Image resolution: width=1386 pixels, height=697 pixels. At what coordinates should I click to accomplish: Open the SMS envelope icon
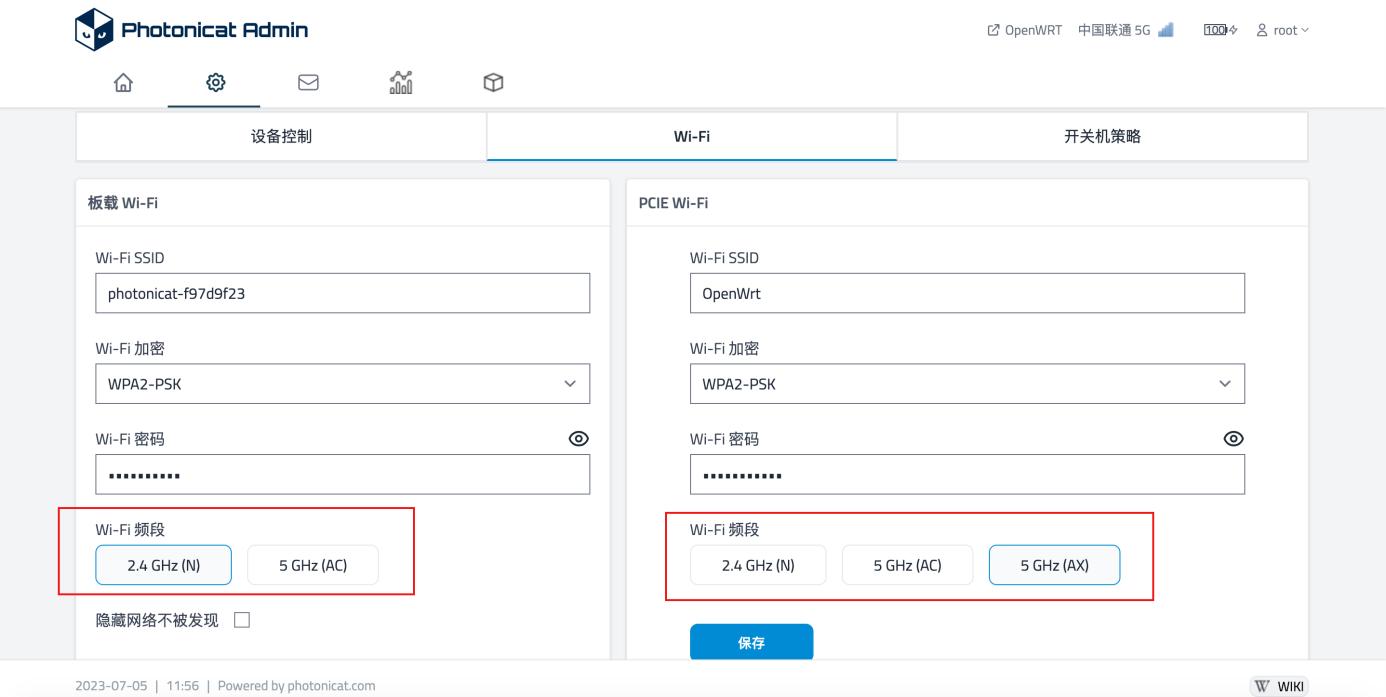tap(307, 84)
